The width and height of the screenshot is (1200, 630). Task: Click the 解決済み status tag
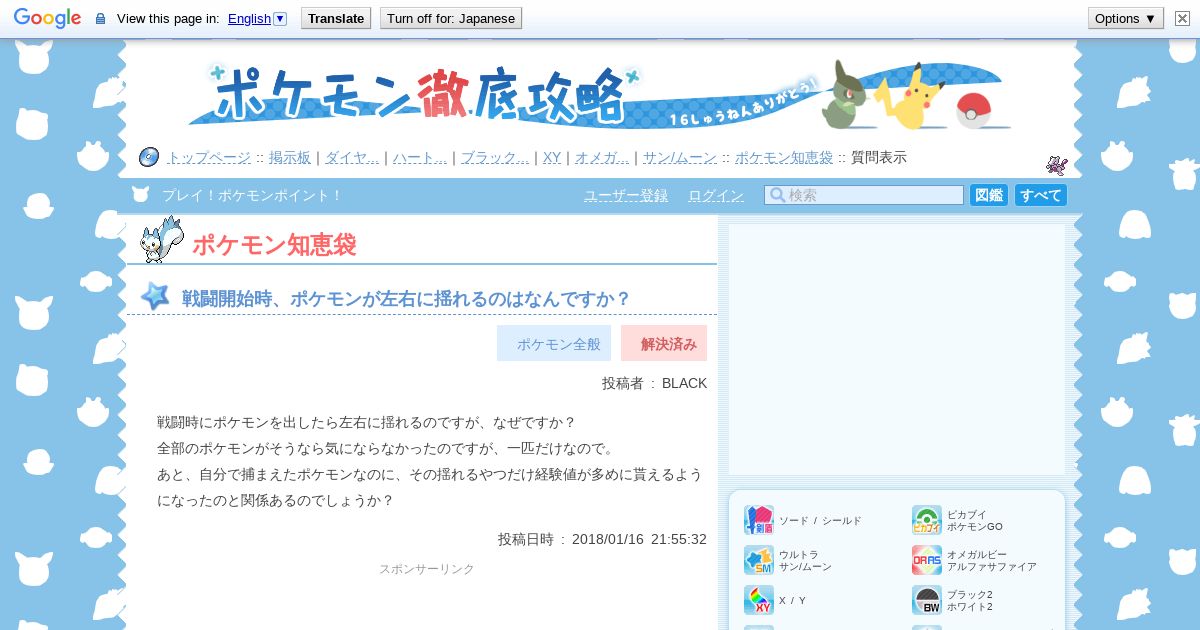[664, 343]
